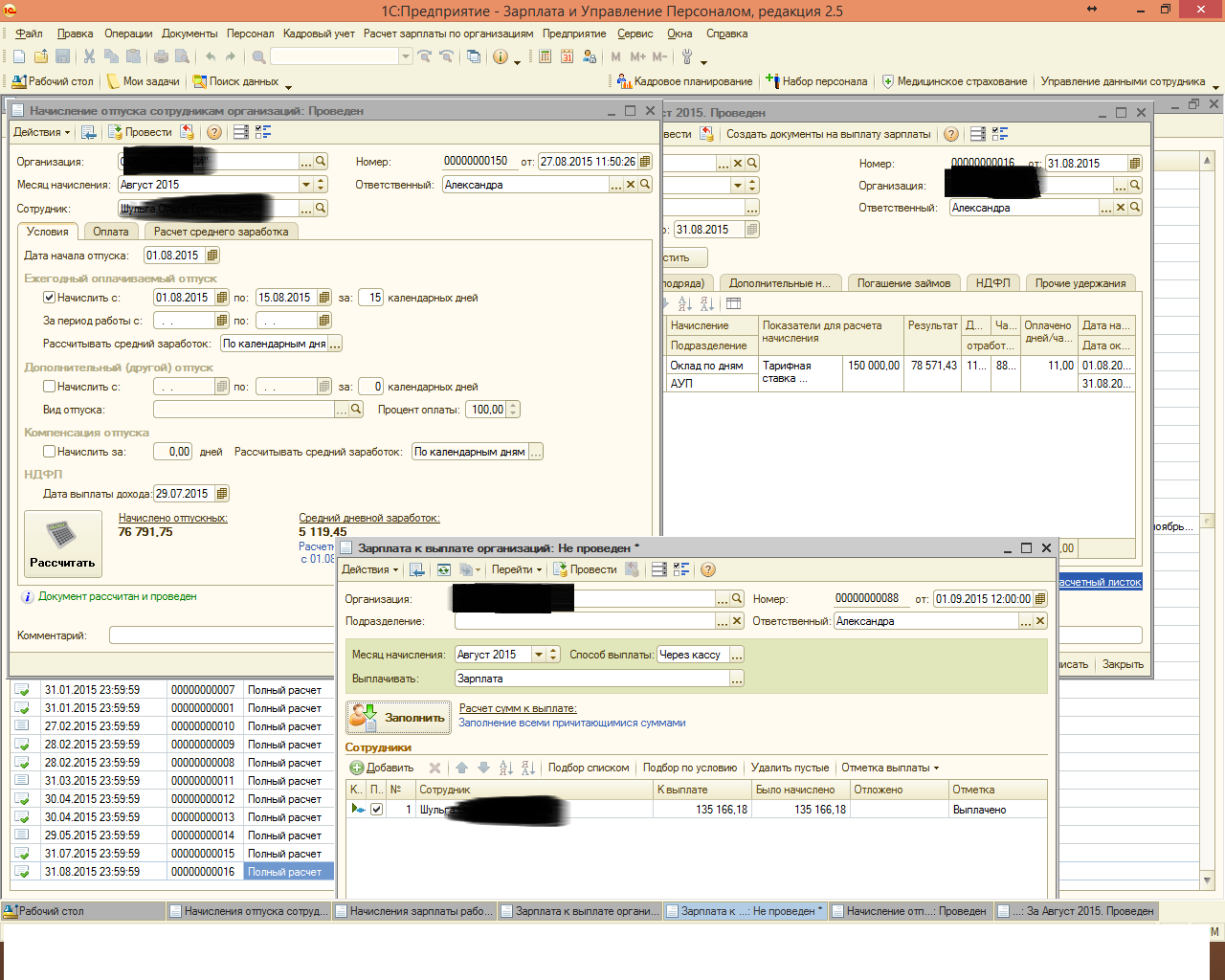Image resolution: width=1225 pixels, height=980 pixels.
Task: Sort employees ascending in Сотрудники toolbar
Action: click(506, 768)
